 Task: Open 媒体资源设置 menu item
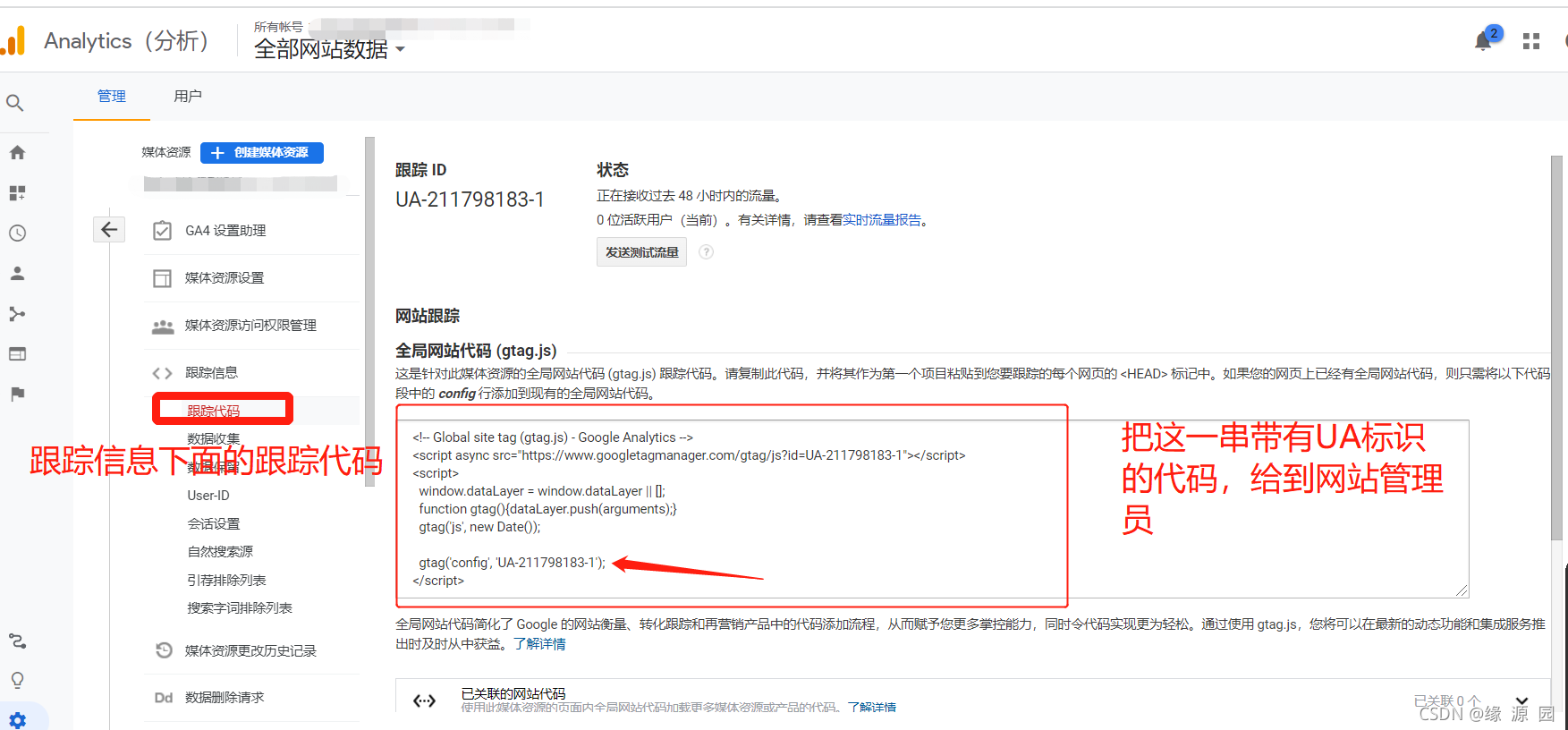(225, 278)
